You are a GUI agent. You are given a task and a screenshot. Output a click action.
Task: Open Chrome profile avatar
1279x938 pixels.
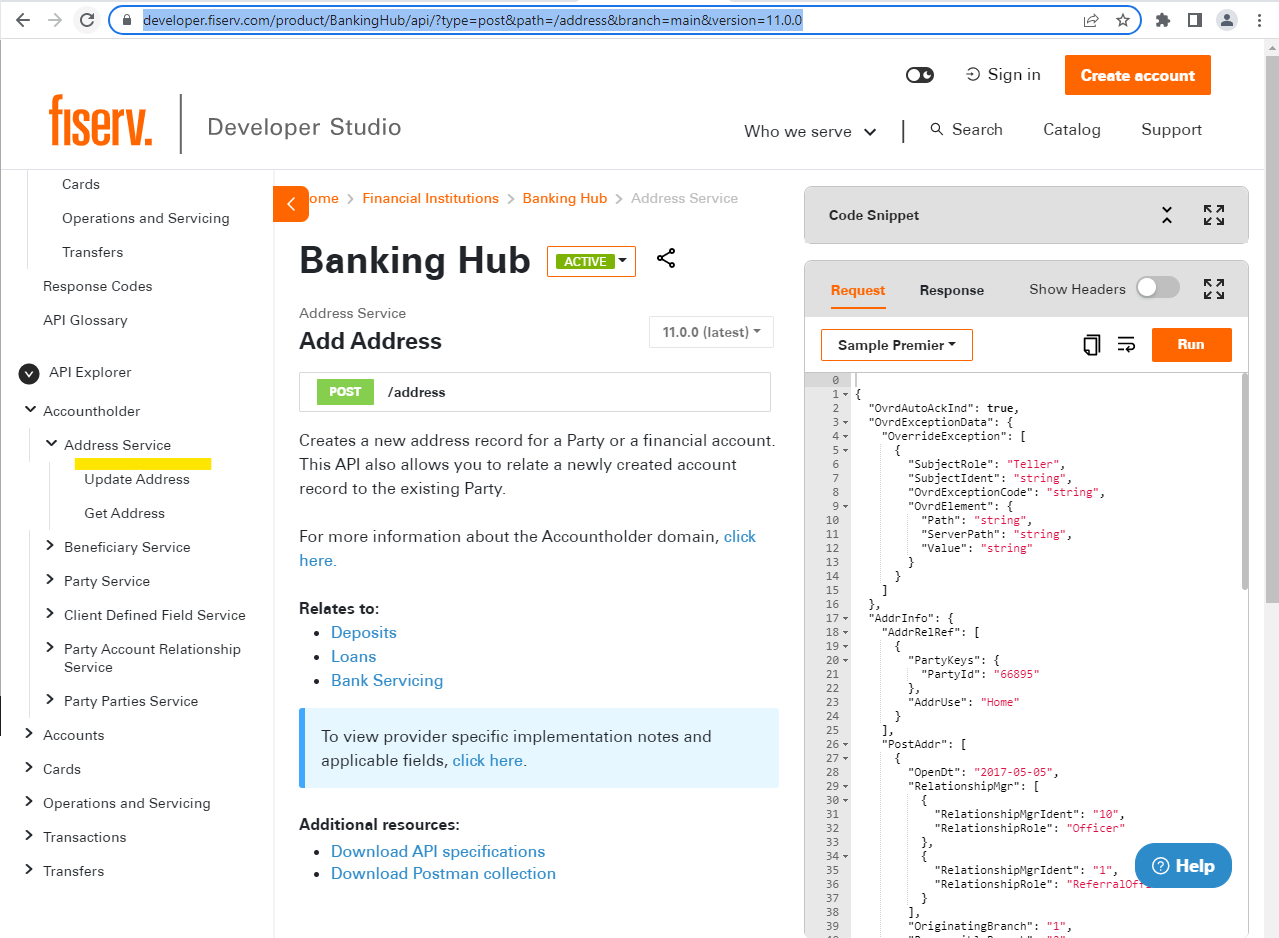[x=1227, y=20]
